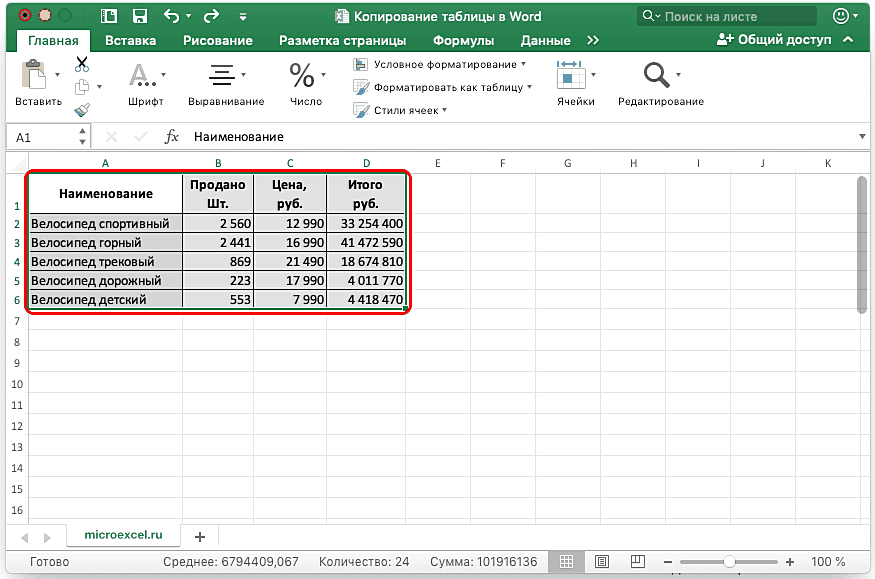Switch to the Разметка страницы tab
Viewport: 875px width, 579px height.
[x=343, y=41]
